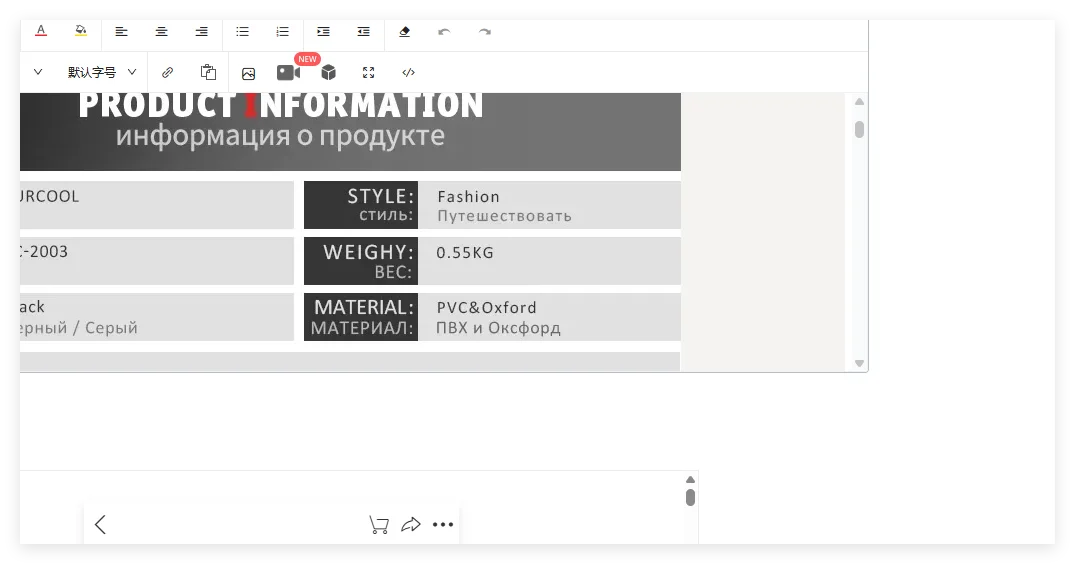The width and height of the screenshot is (1075, 564).
Task: Undo the last edit
Action: tap(444, 32)
